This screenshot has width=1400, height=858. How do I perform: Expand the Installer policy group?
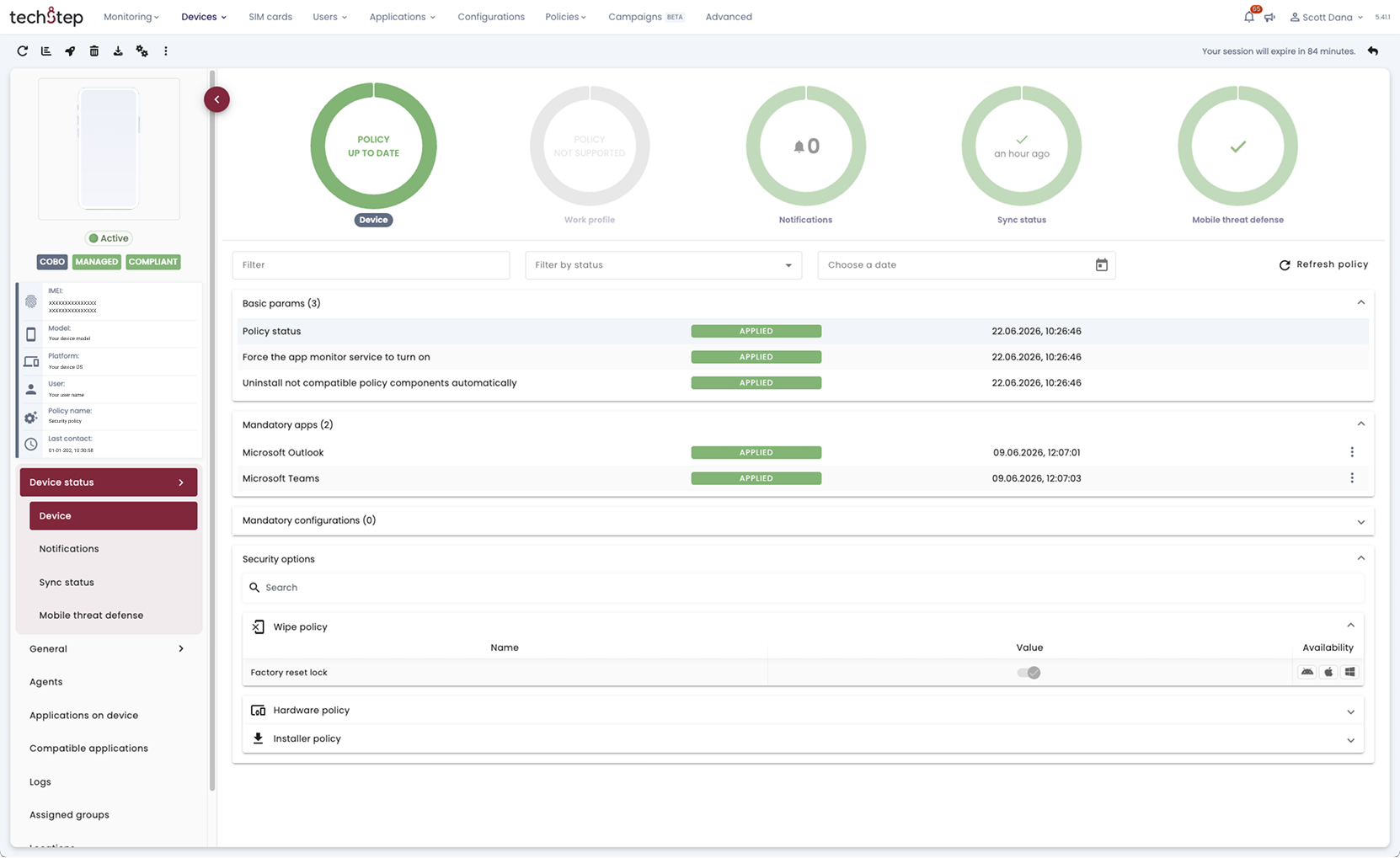pyautogui.click(x=1350, y=740)
